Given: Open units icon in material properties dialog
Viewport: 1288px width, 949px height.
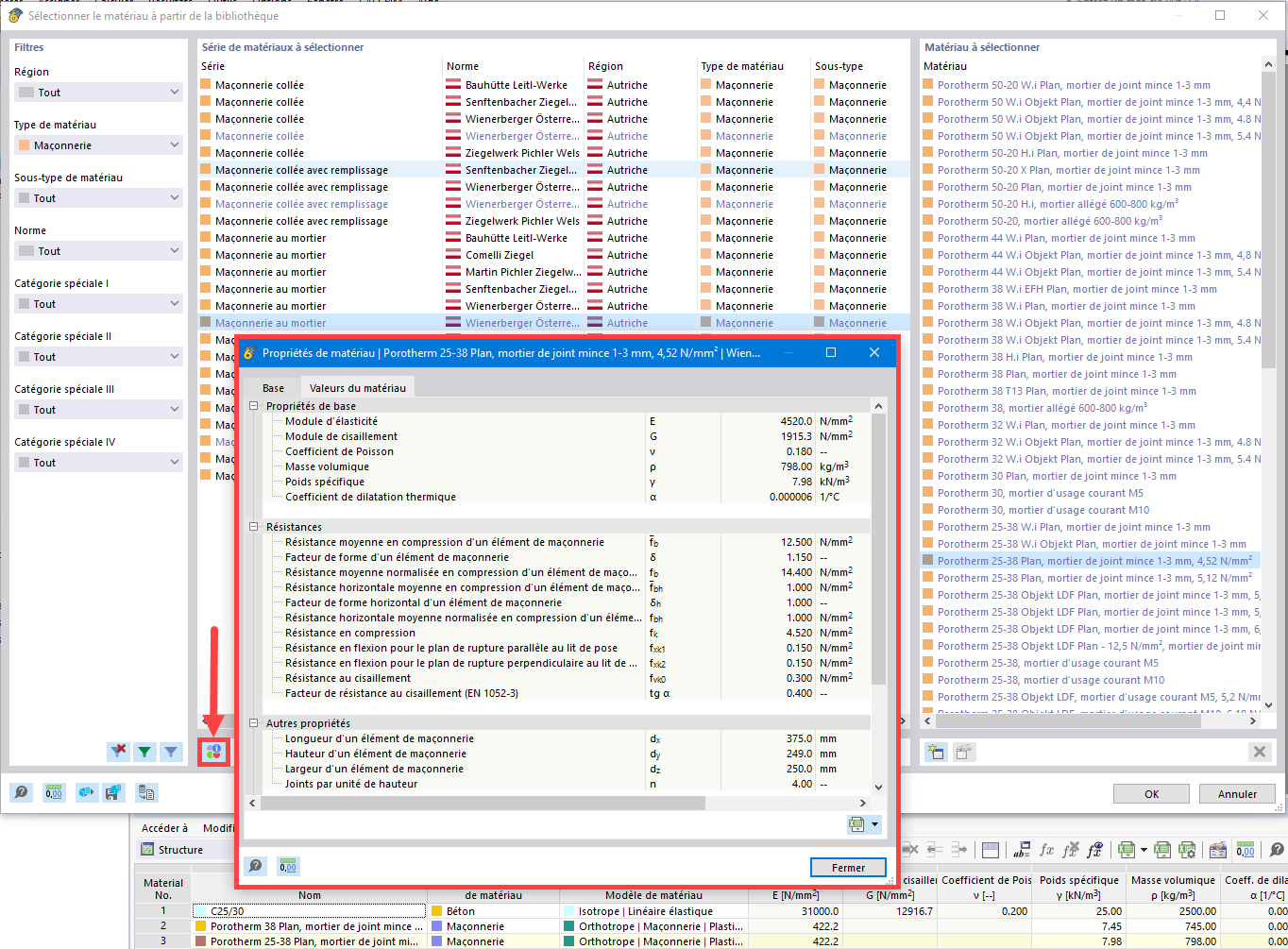Looking at the screenshot, I should pos(288,867).
